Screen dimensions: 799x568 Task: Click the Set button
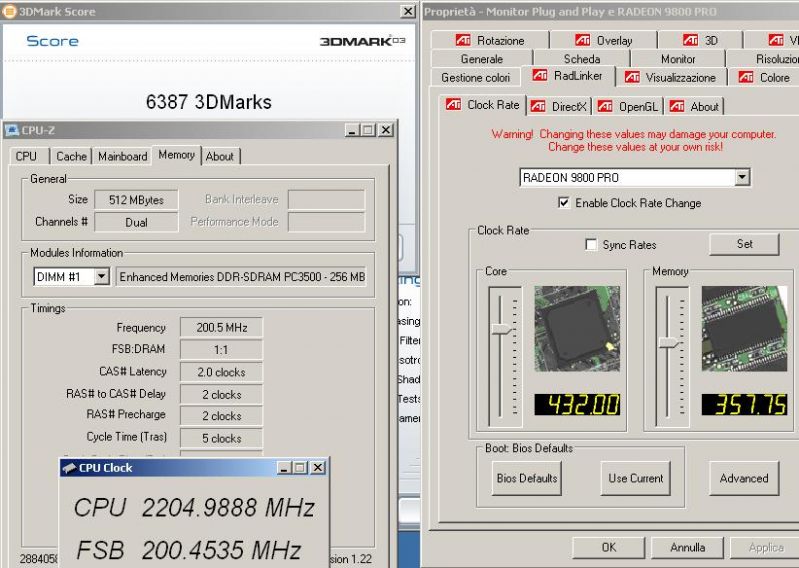[744, 244]
